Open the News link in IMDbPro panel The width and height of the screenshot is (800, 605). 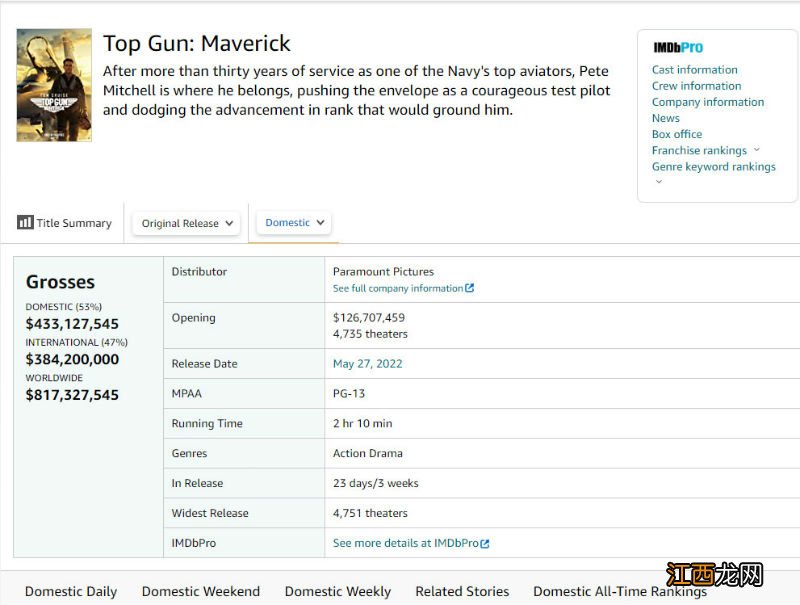(666, 118)
